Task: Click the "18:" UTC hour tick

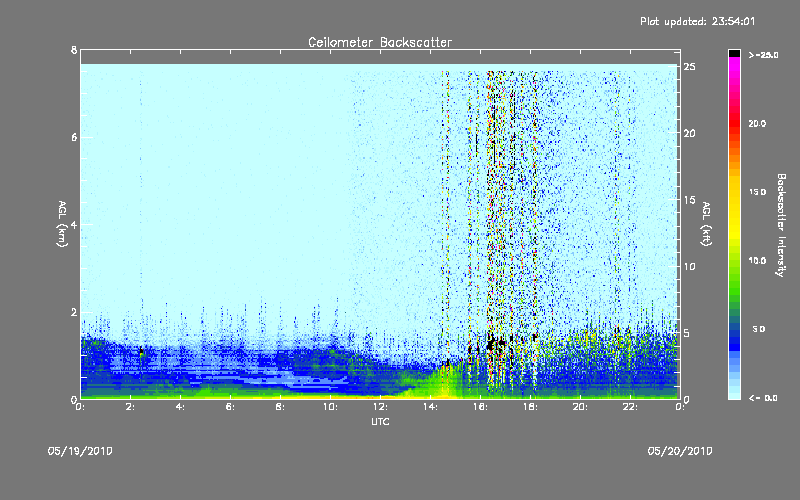Action: coord(531,407)
